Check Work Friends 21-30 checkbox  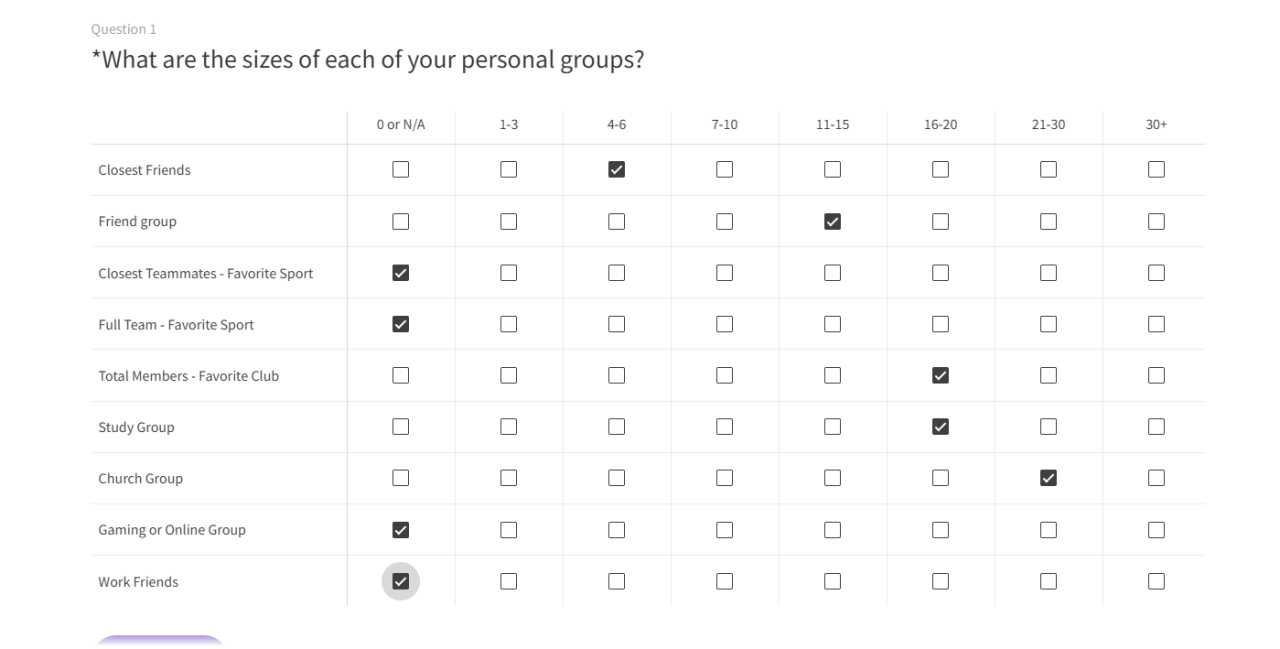click(x=1048, y=582)
